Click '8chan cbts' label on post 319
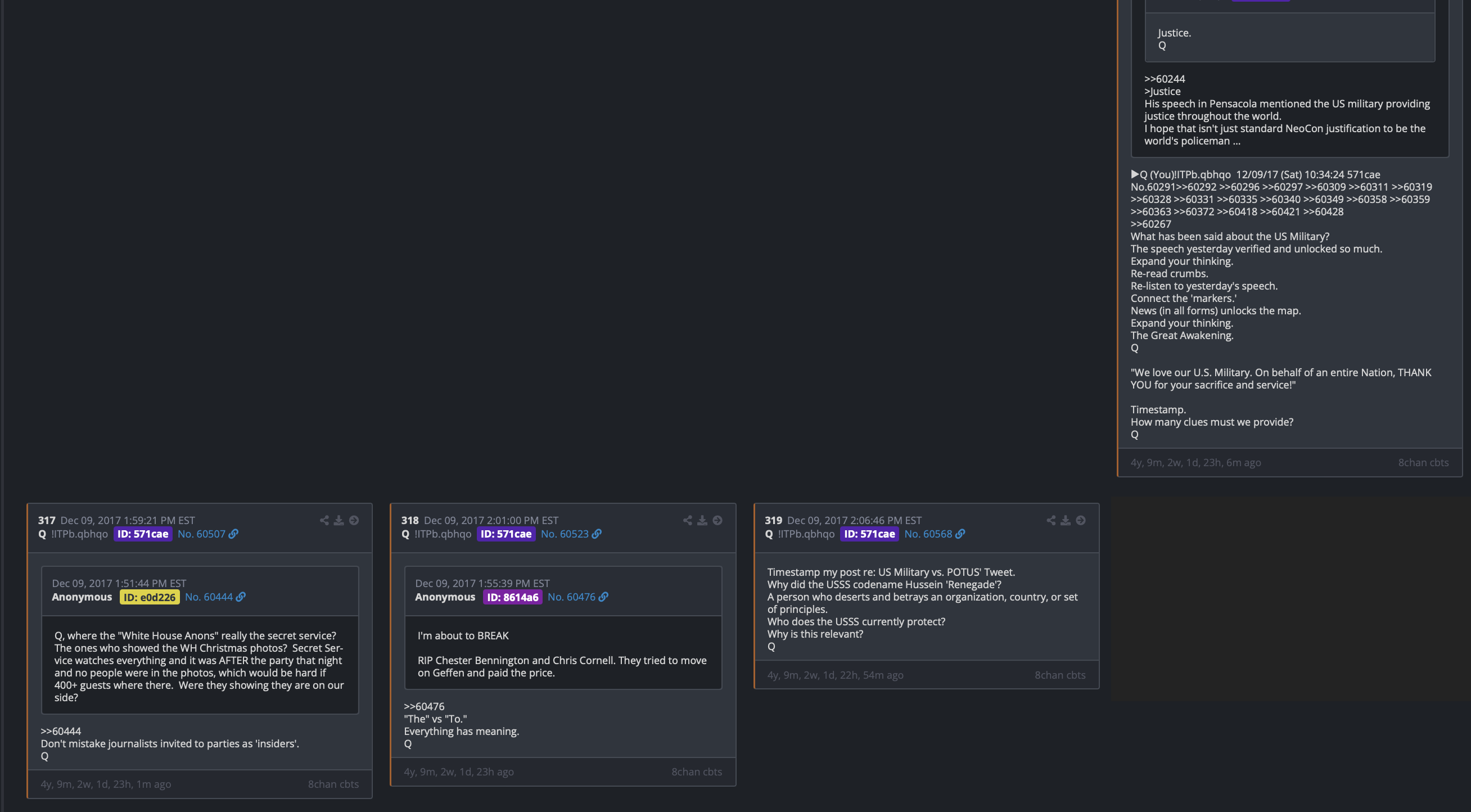This screenshot has height=812, width=1471. pos(1061,675)
